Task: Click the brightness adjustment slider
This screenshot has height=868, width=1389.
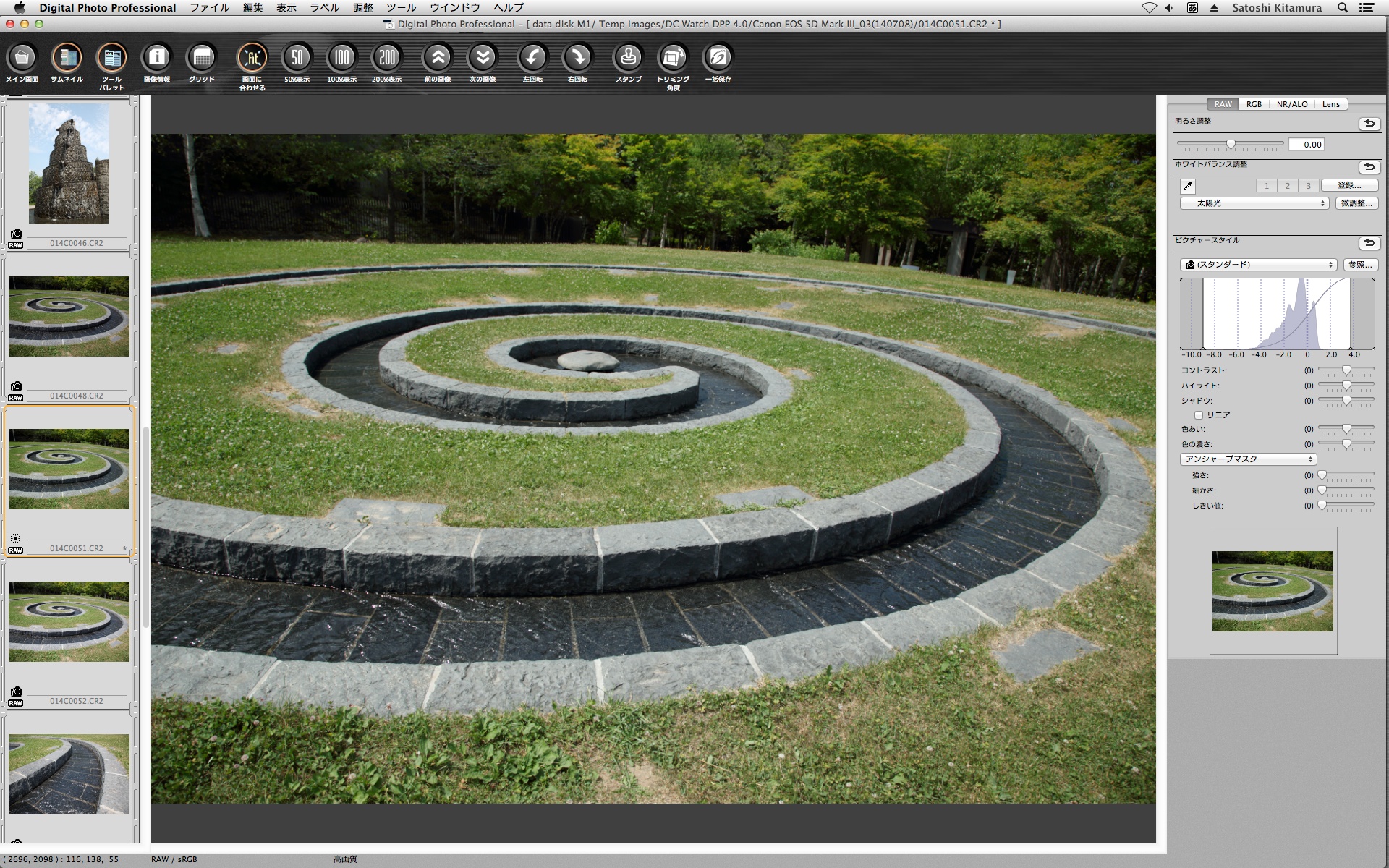Action: (1231, 145)
